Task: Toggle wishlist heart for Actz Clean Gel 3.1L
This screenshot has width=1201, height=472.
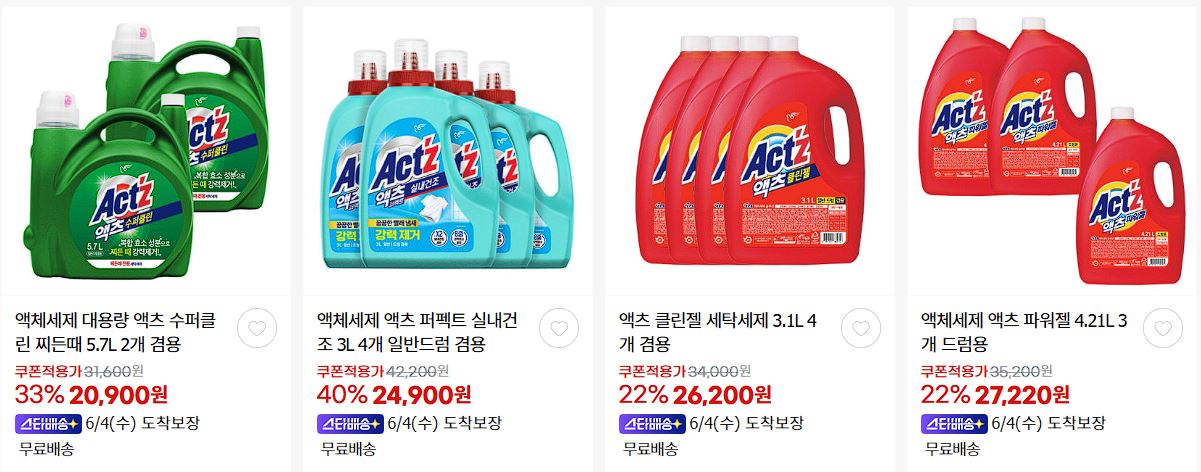Action: pyautogui.click(x=860, y=328)
